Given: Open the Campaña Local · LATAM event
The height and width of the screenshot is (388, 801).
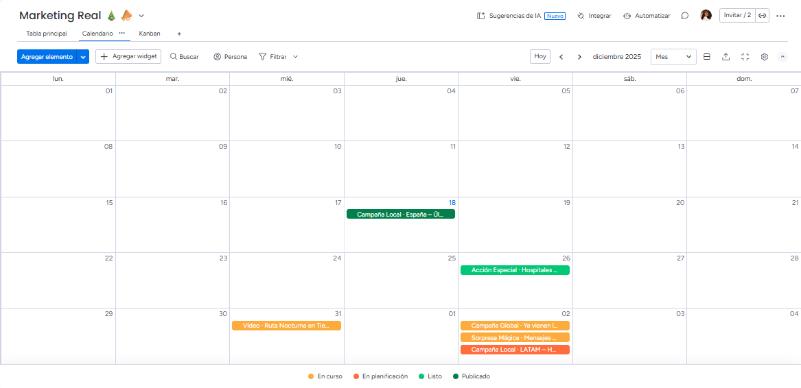Looking at the screenshot, I should (515, 350).
